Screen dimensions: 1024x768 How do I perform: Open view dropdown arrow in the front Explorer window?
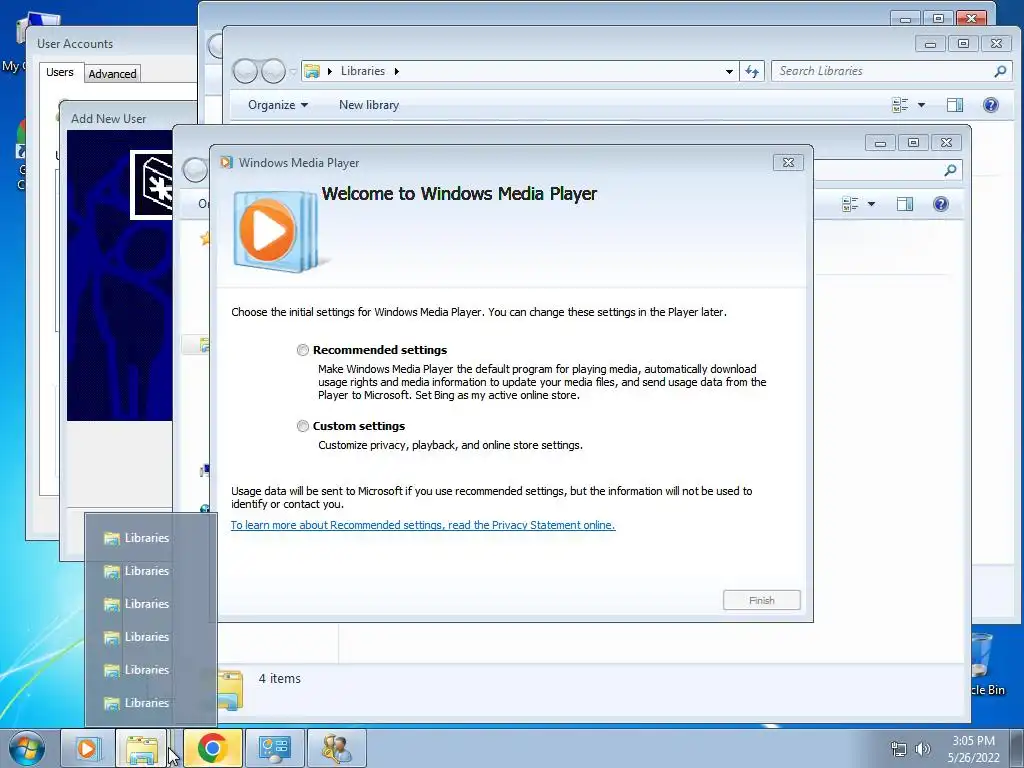[x=871, y=204]
